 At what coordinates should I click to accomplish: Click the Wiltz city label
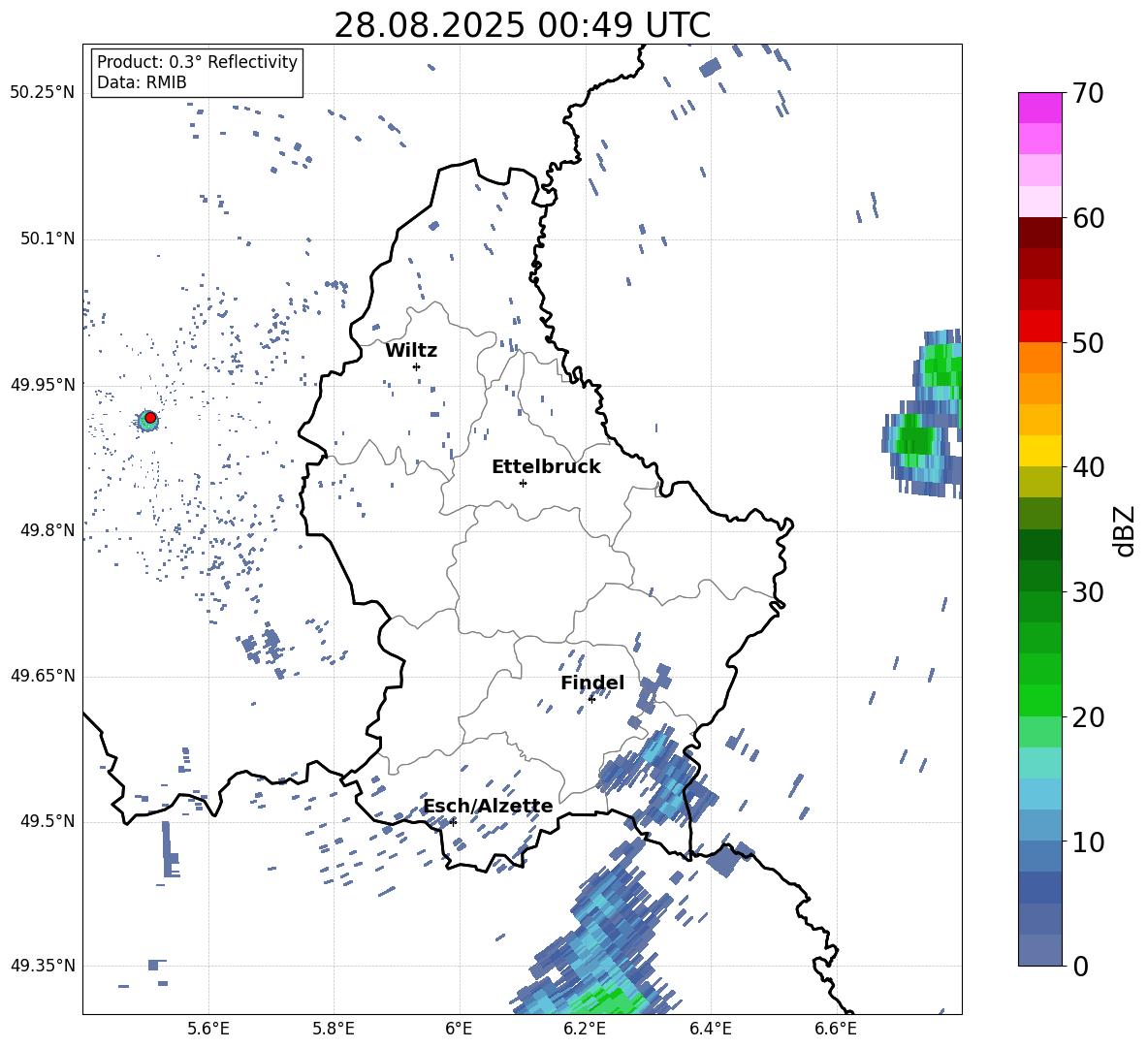click(x=411, y=351)
